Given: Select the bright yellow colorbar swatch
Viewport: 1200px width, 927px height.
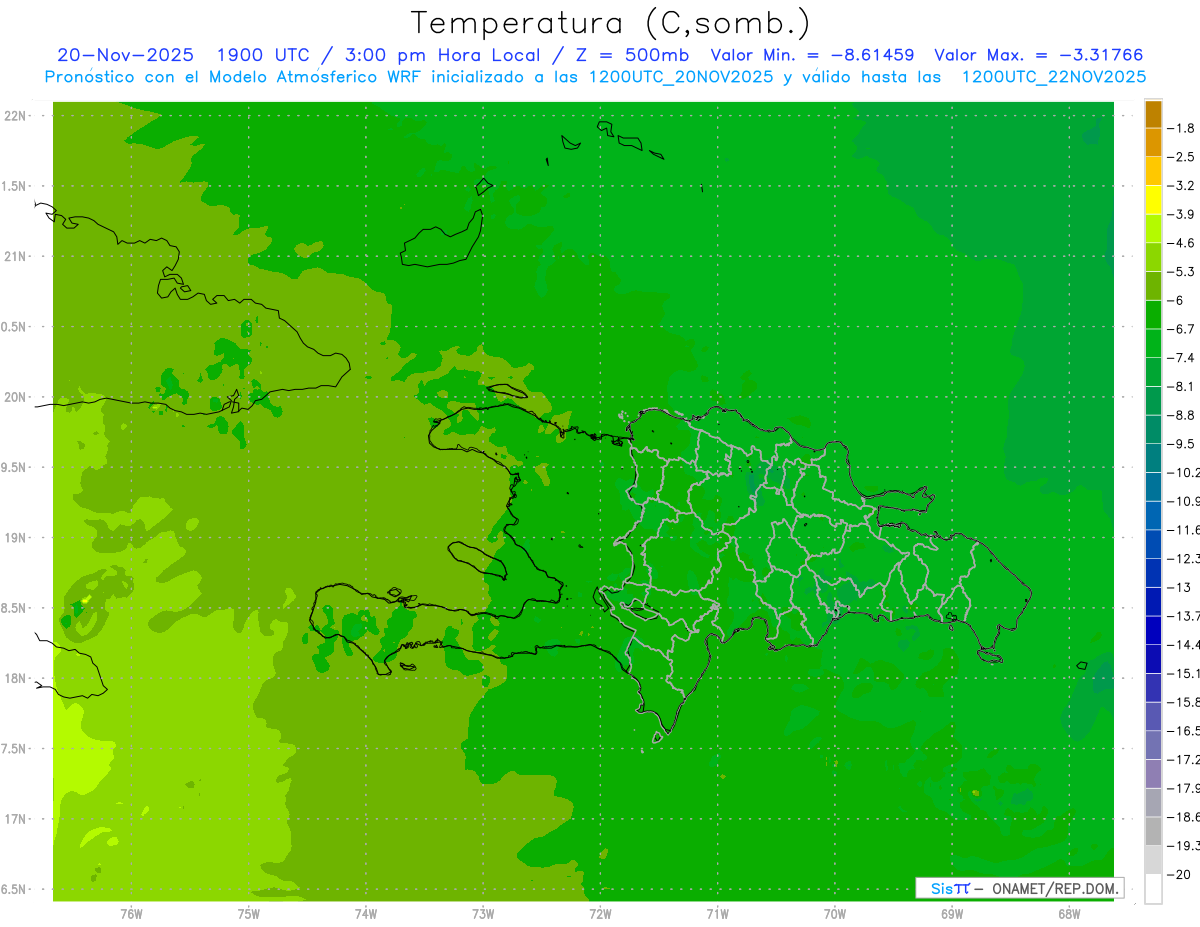Looking at the screenshot, I should coord(1153,200).
